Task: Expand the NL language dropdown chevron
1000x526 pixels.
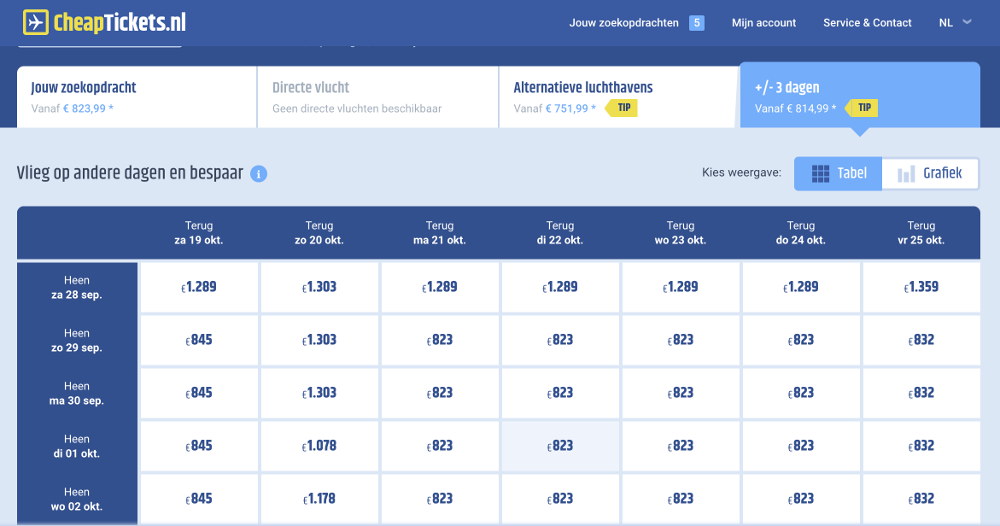Action: (967, 22)
